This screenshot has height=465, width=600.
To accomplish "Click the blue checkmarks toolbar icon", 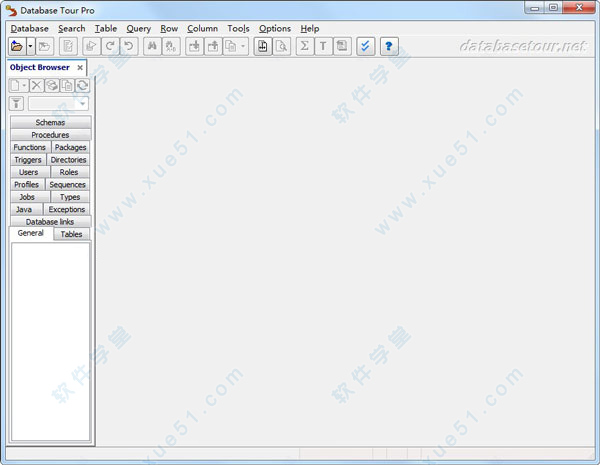I will click(x=365, y=47).
